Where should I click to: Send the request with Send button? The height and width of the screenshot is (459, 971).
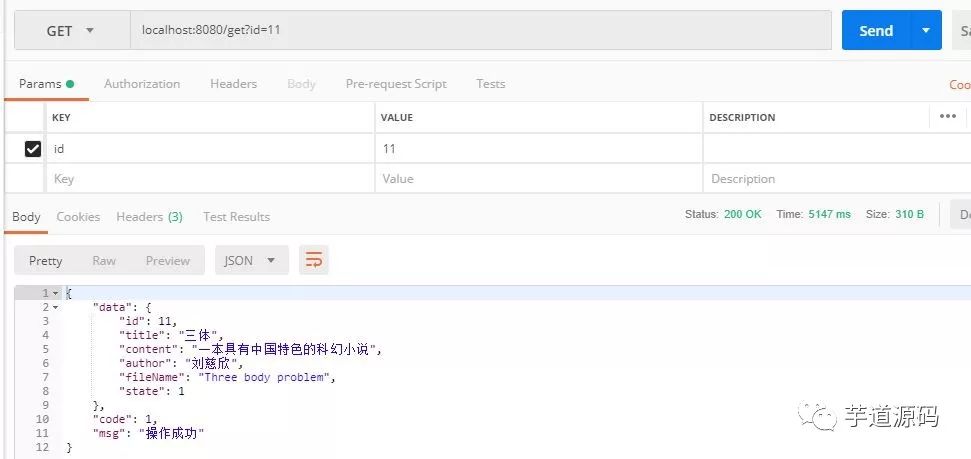[x=876, y=30]
